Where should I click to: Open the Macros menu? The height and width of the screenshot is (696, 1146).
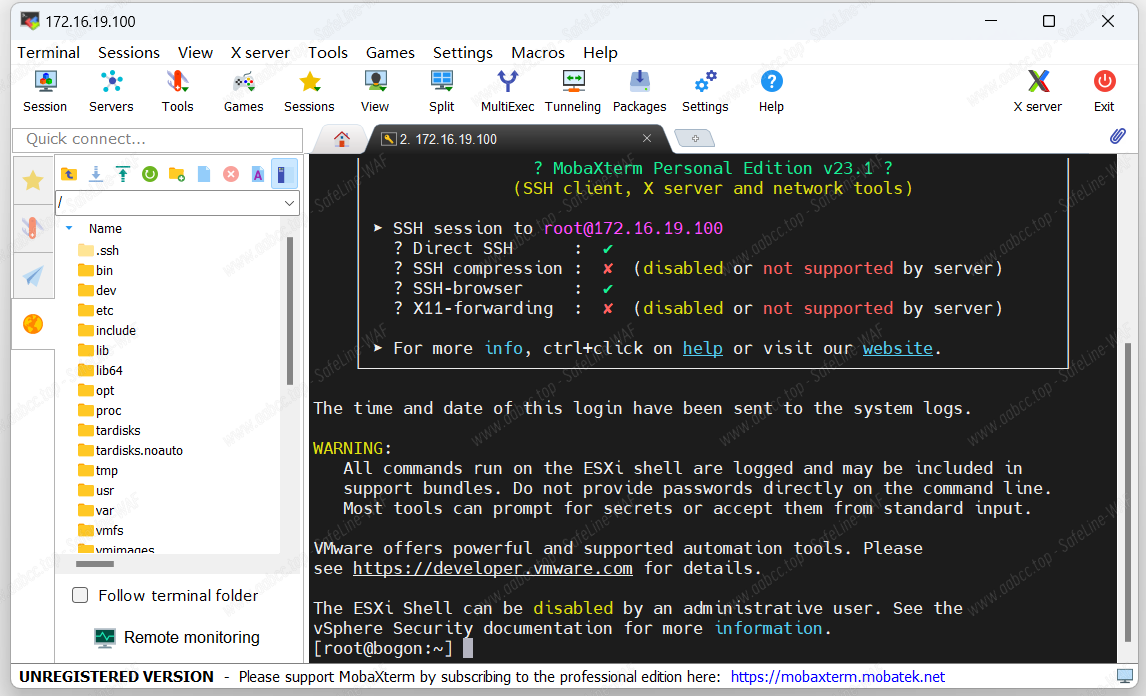click(538, 53)
